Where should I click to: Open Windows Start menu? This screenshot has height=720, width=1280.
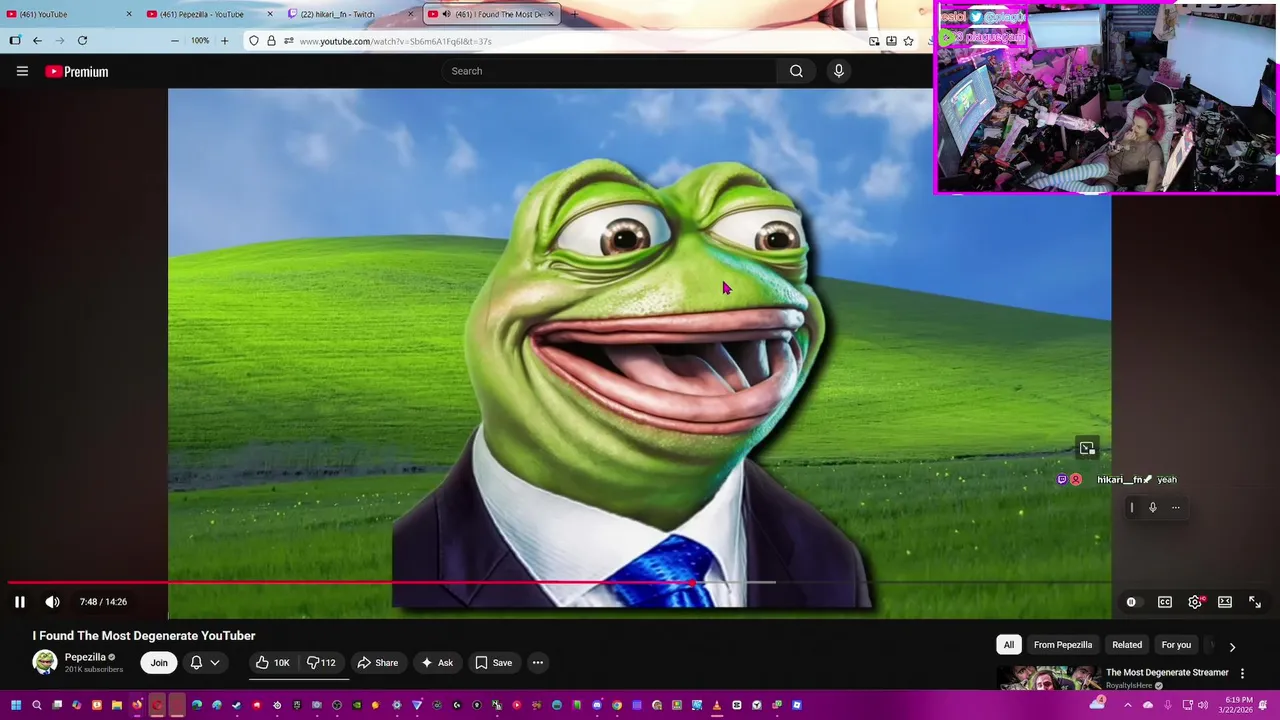pos(16,705)
